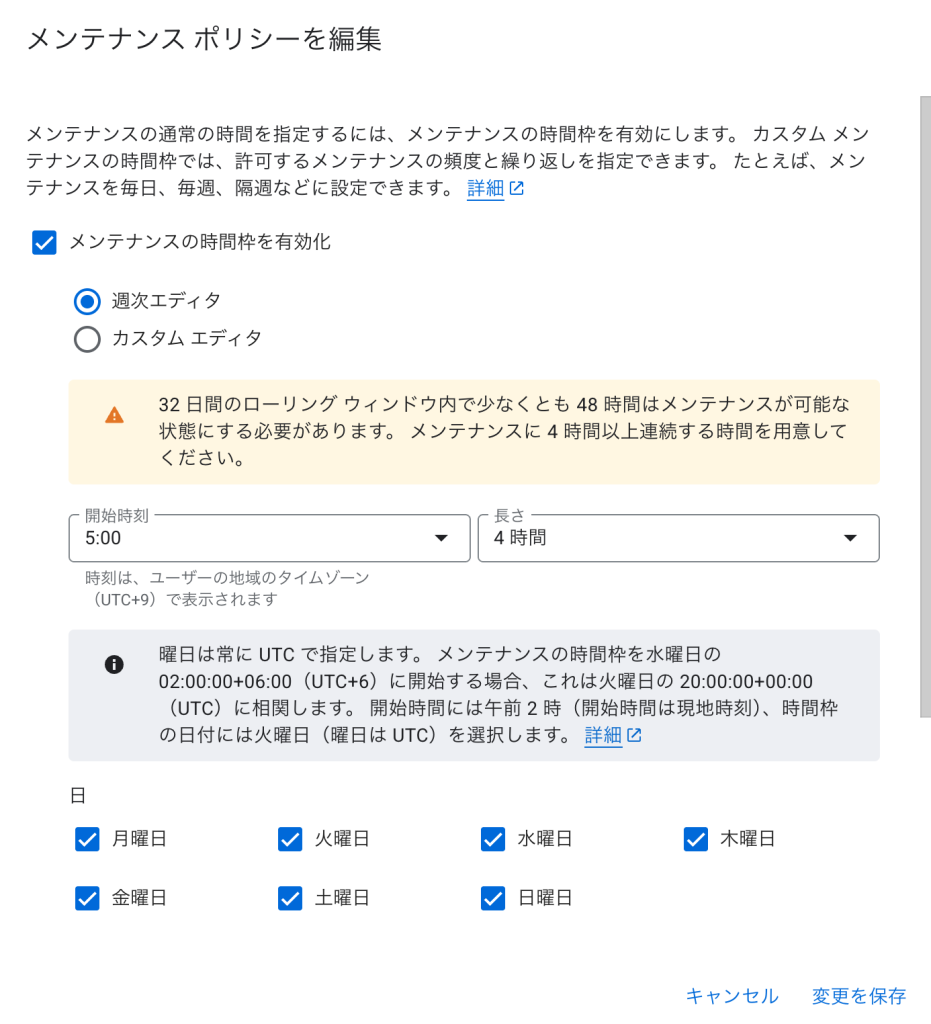Click external link icon beside top 詳細
The height and width of the screenshot is (1024, 931).
tap(516, 189)
